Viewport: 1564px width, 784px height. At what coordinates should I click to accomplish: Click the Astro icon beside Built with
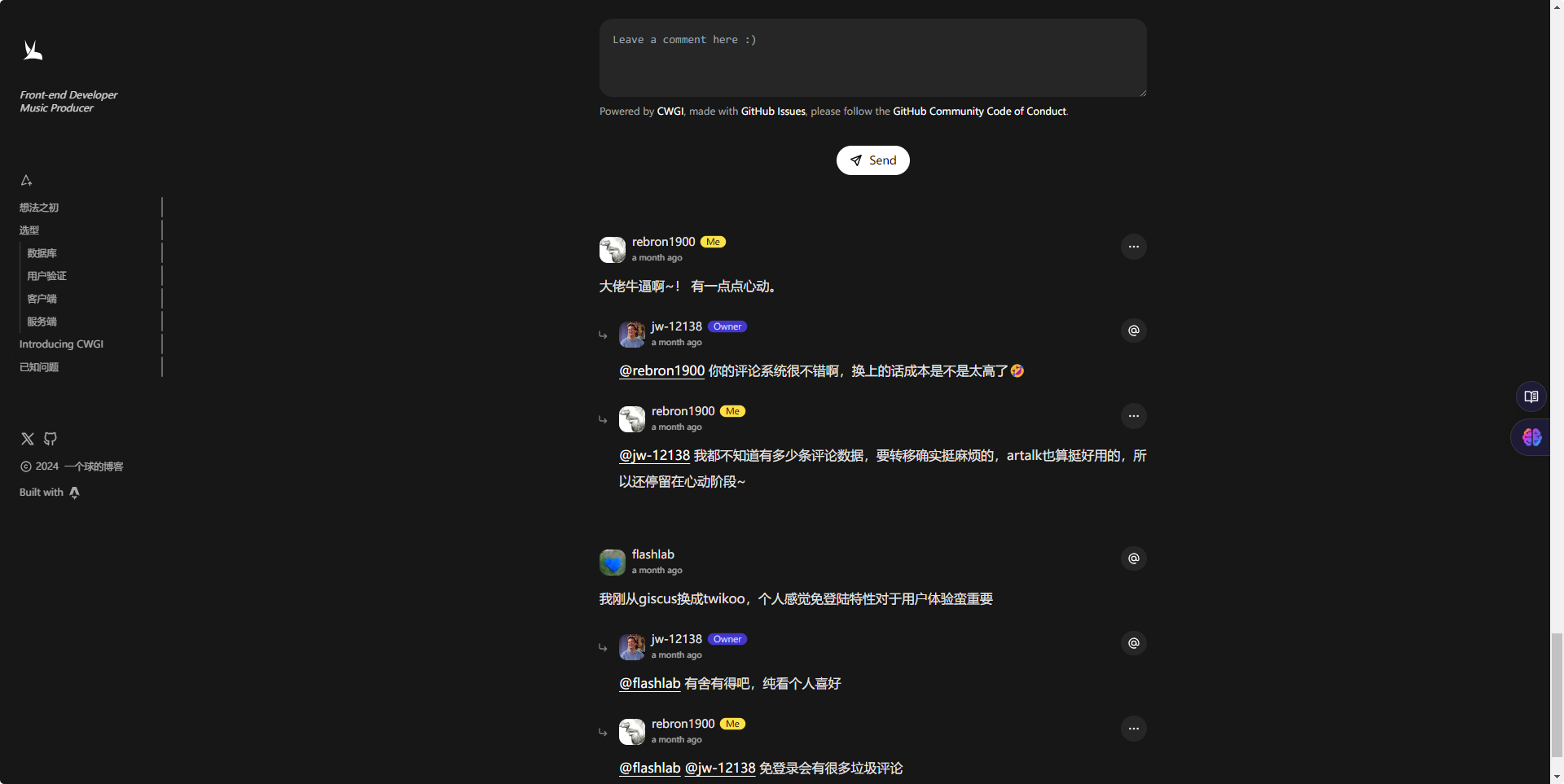75,493
